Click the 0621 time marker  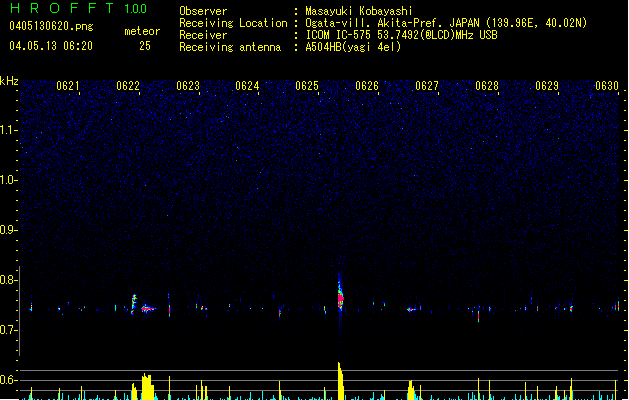pos(67,86)
